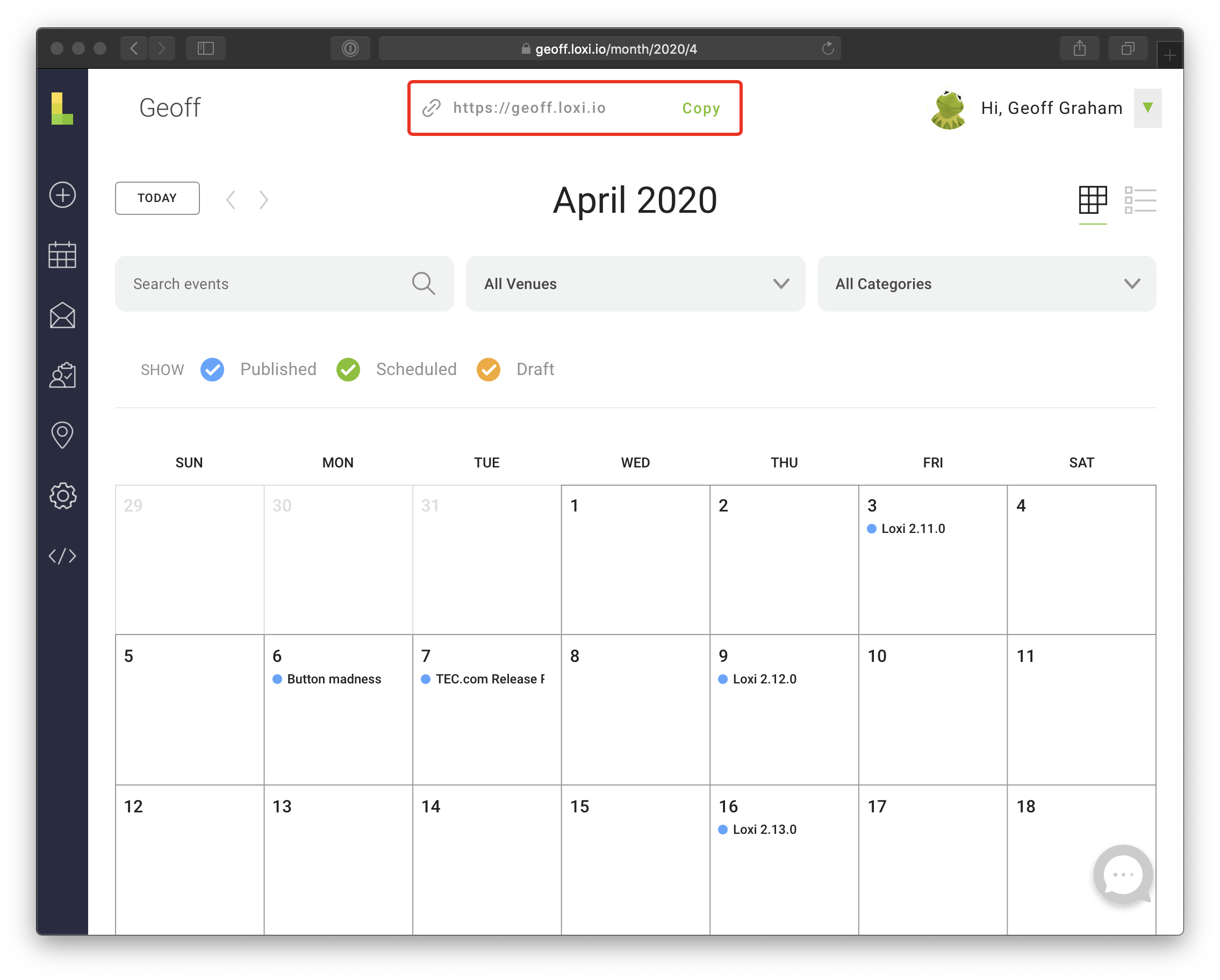Image resolution: width=1220 pixels, height=980 pixels.
Task: Open the location pin venues icon
Action: click(x=62, y=435)
